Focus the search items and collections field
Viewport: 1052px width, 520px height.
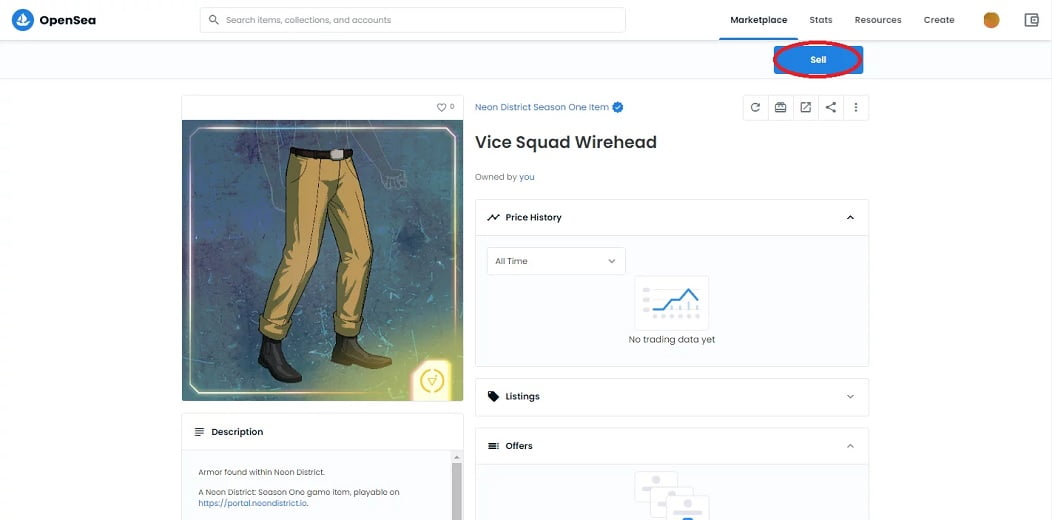413,20
